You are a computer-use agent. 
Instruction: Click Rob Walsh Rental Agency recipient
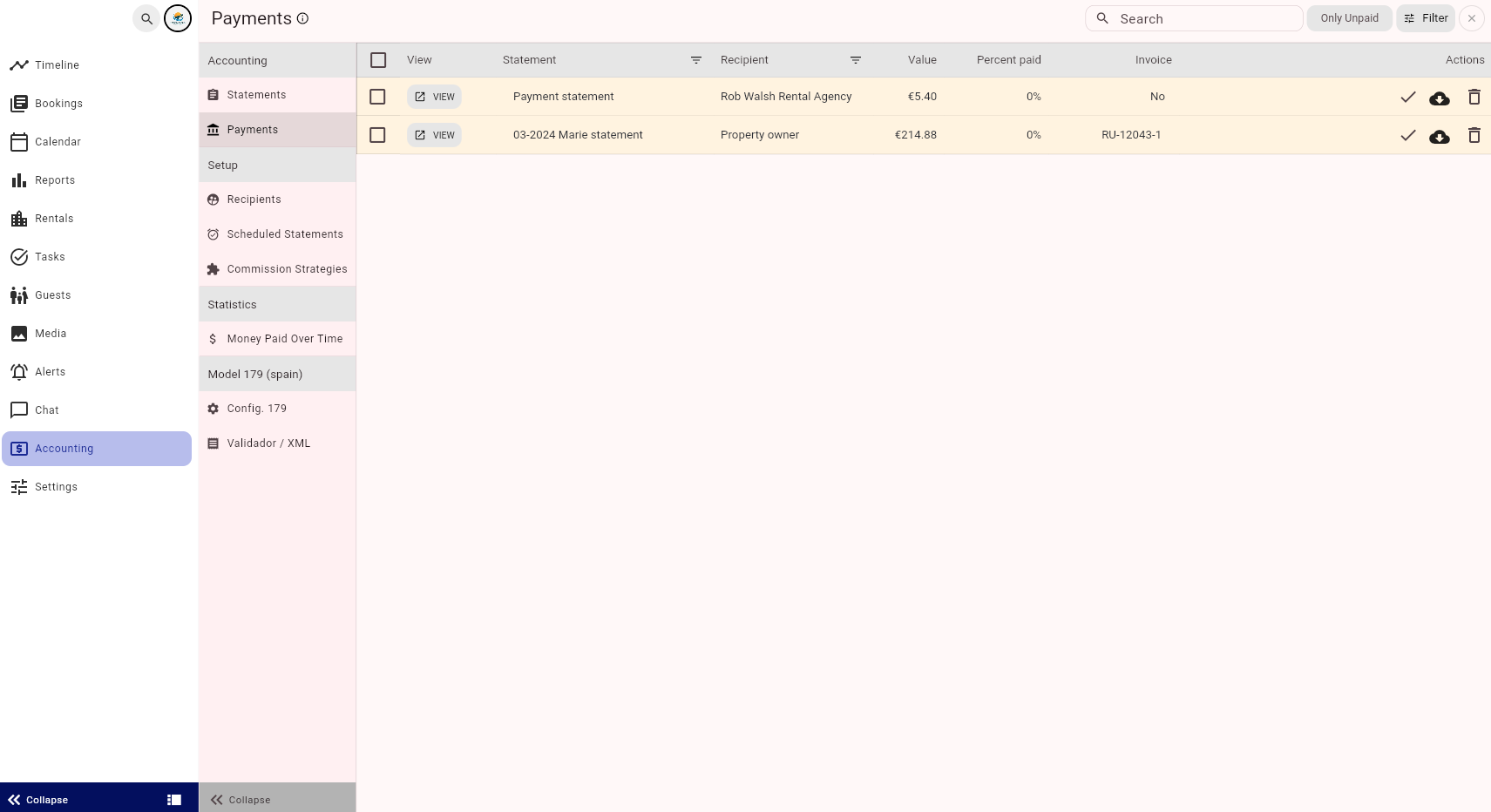pyautogui.click(x=786, y=97)
